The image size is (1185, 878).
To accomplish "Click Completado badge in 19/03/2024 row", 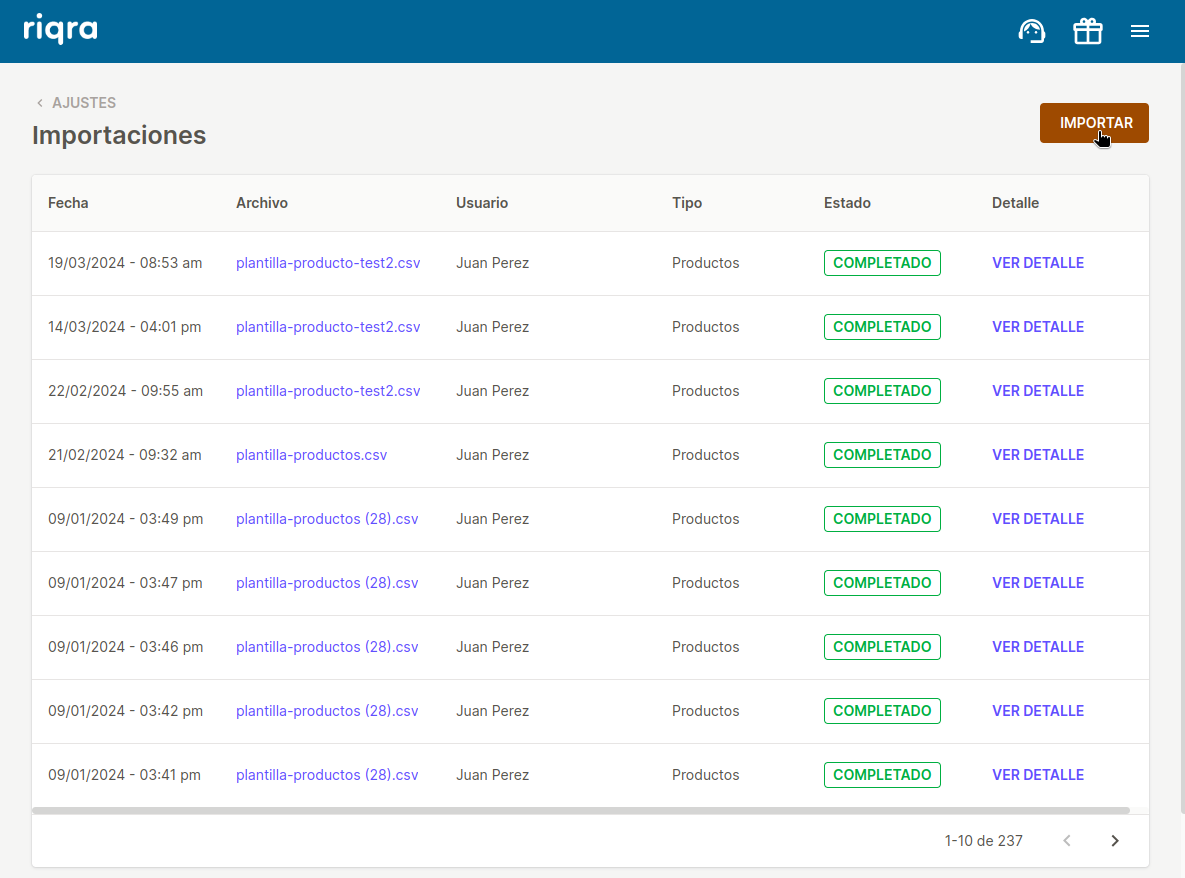I will tap(882, 263).
